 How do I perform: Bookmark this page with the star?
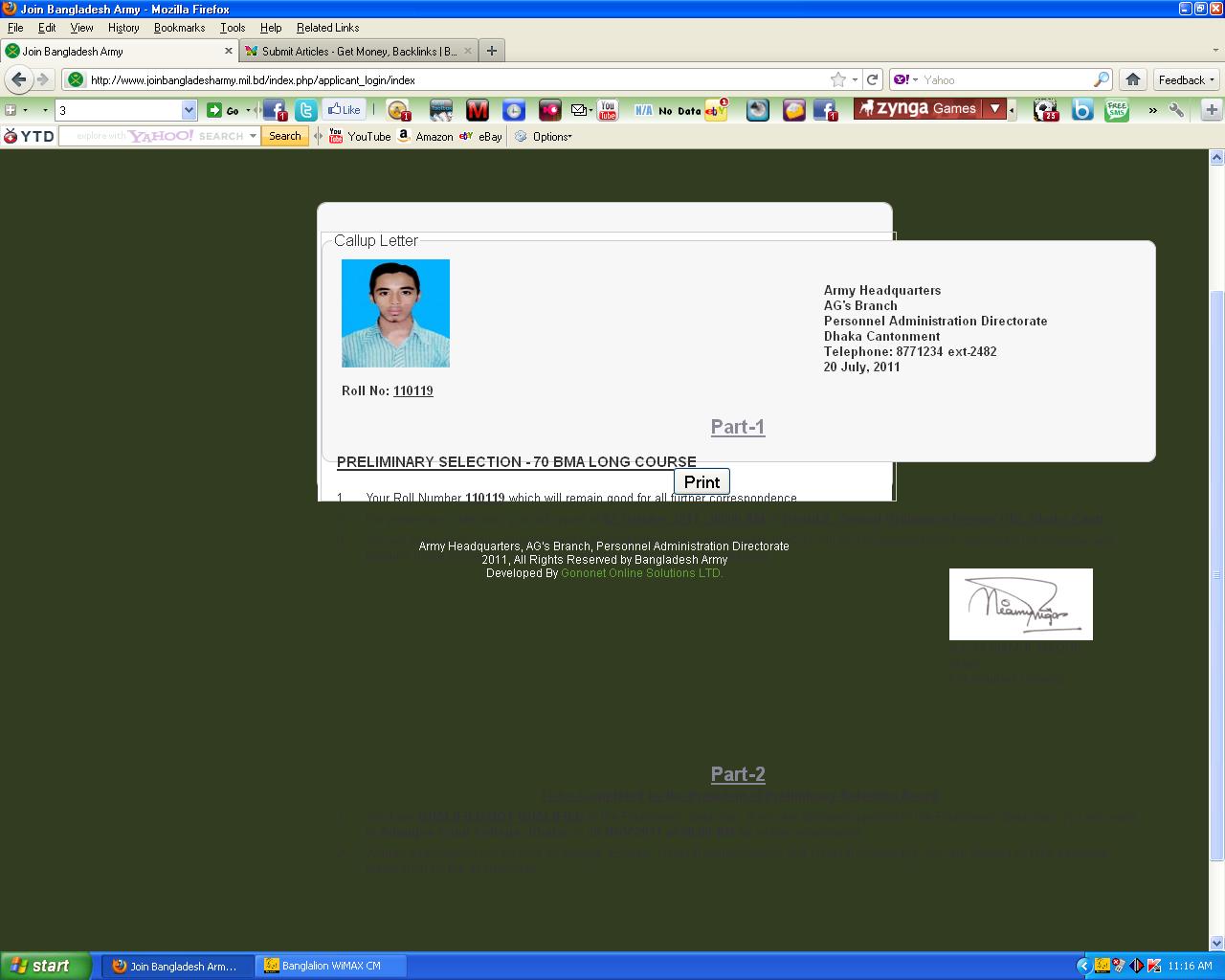point(838,79)
